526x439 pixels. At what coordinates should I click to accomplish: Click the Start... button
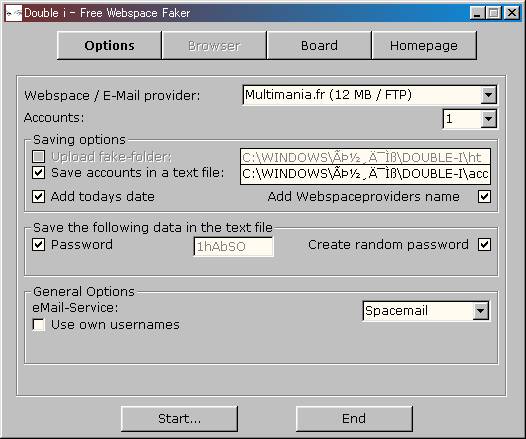[x=179, y=419]
